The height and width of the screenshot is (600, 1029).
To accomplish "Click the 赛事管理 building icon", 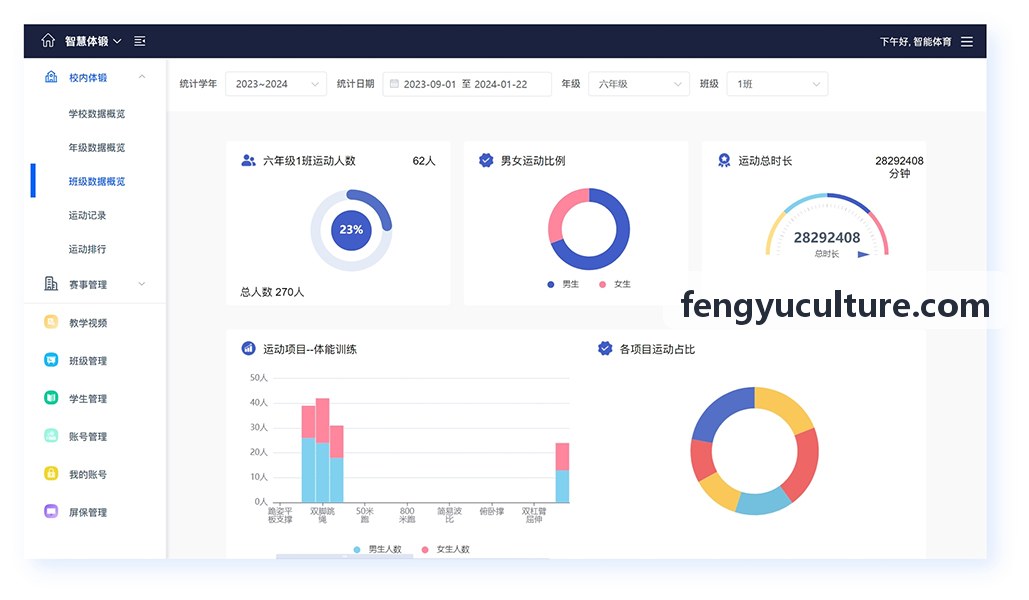I will 51,284.
